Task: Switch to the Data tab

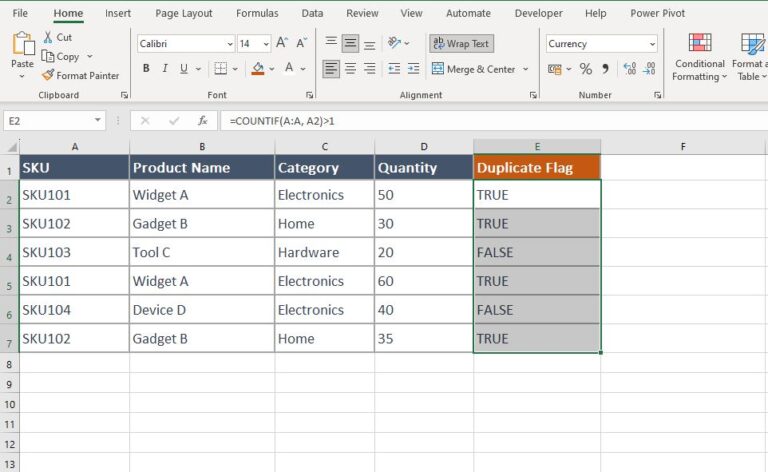Action: tap(312, 13)
